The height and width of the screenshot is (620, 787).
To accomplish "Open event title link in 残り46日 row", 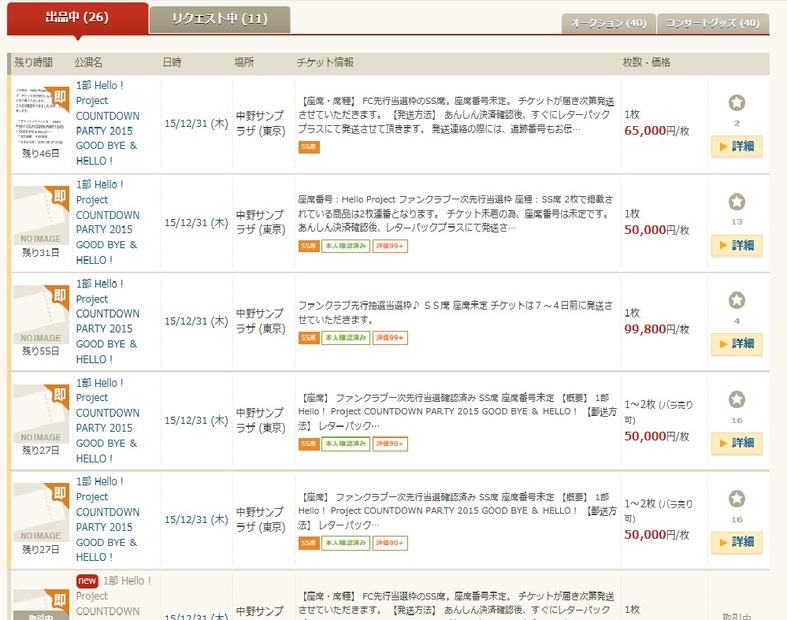I will [107, 123].
